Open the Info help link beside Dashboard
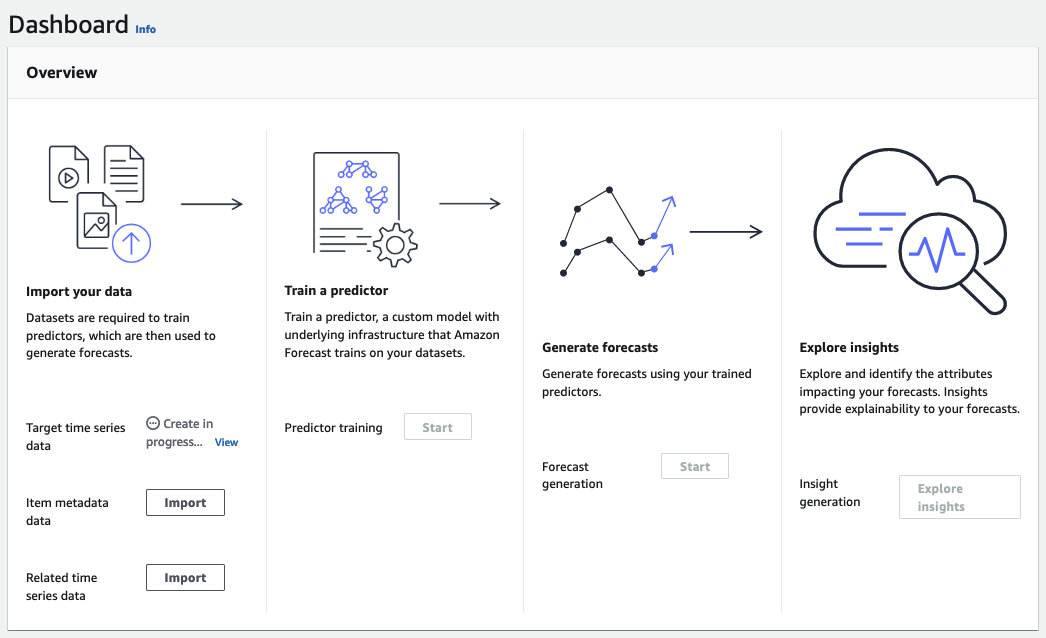The width and height of the screenshot is (1046, 638). tap(145, 28)
